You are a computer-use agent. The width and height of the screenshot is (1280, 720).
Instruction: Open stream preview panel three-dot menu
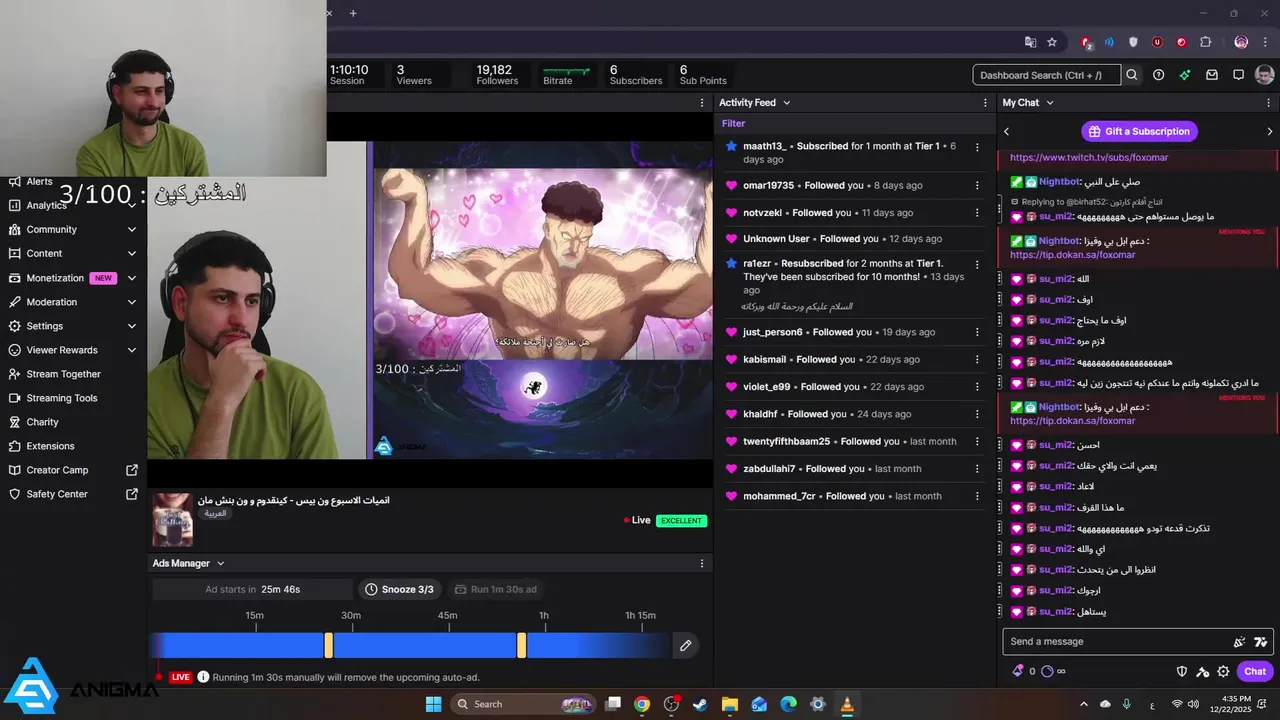tap(702, 103)
